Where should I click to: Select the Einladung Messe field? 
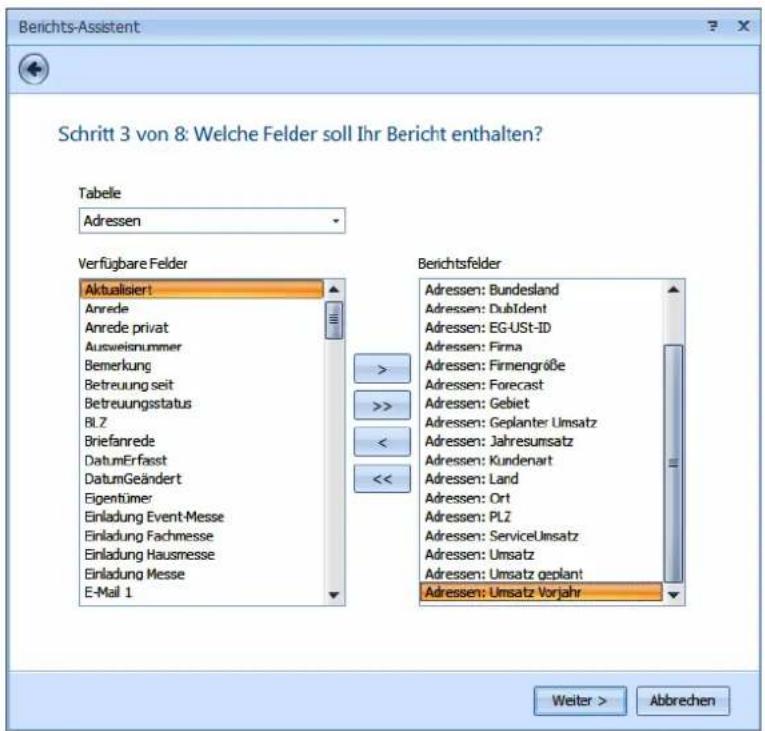click(201, 573)
